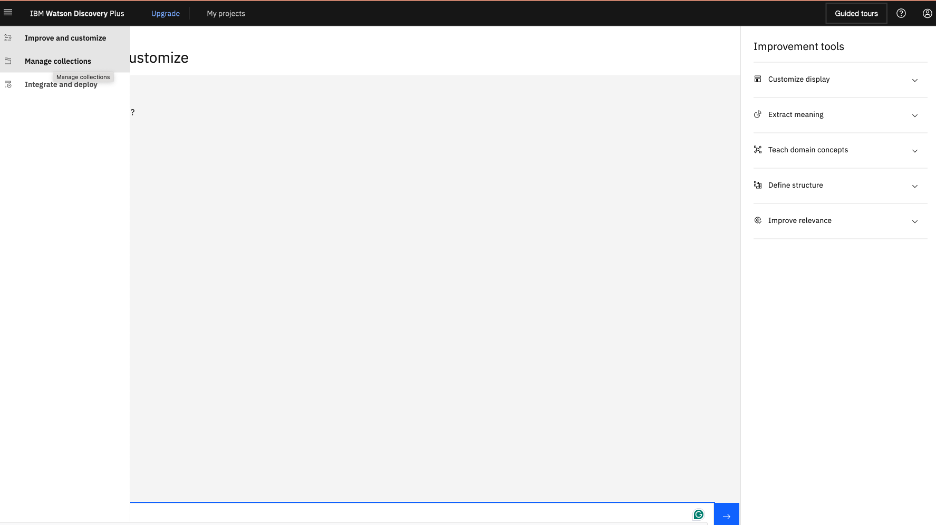
Task: Click the Extract meaning icon
Action: 758,115
